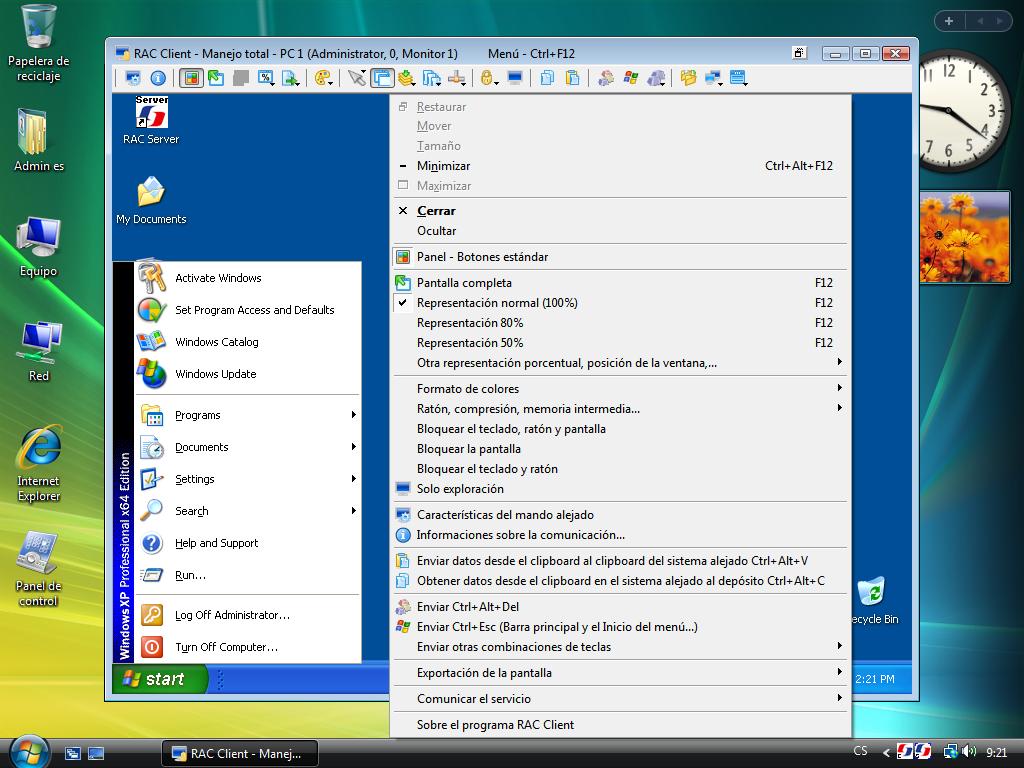Click RAC Client taskbar button
1024x768 pixels.
240,754
